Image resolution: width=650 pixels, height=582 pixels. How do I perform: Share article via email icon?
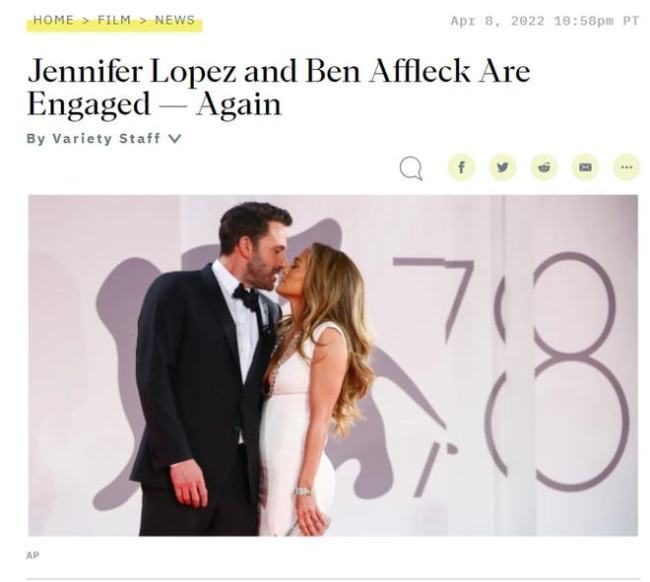click(585, 167)
